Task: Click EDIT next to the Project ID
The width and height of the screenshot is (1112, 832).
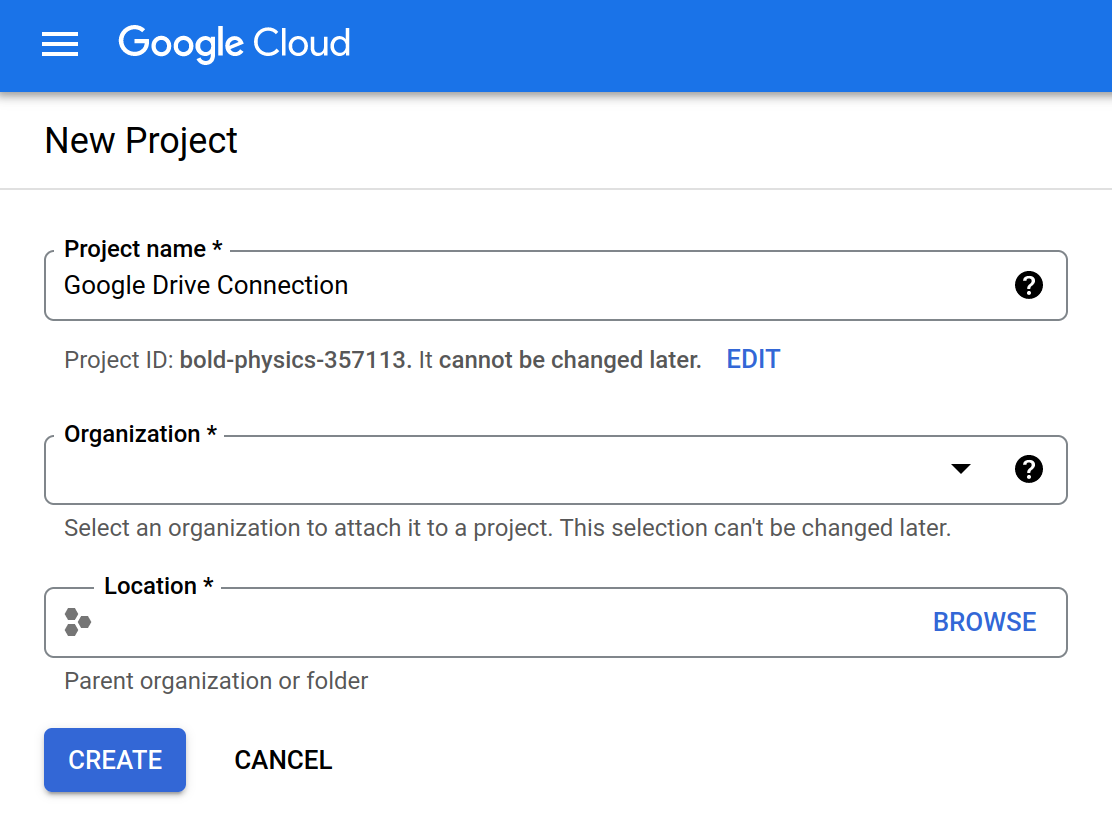Action: 752,360
